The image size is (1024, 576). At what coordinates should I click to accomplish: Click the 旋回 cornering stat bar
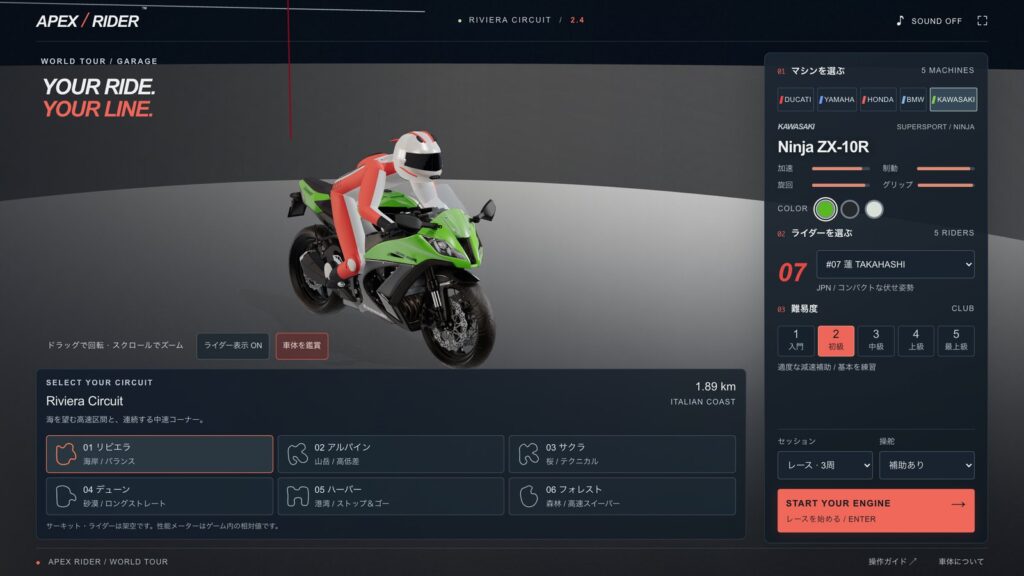coord(840,185)
